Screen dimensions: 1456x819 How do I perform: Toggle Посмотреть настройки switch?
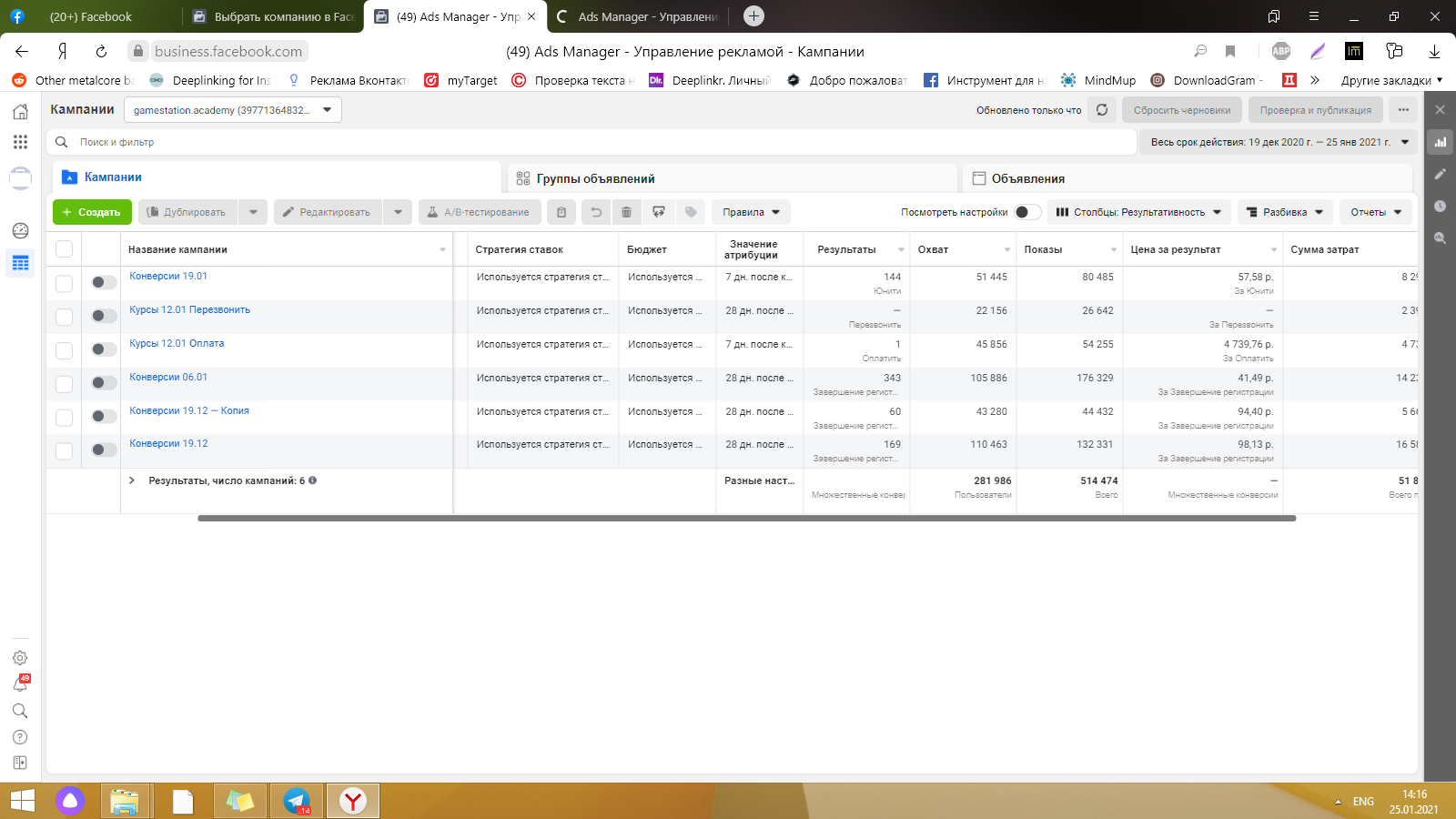1027,212
